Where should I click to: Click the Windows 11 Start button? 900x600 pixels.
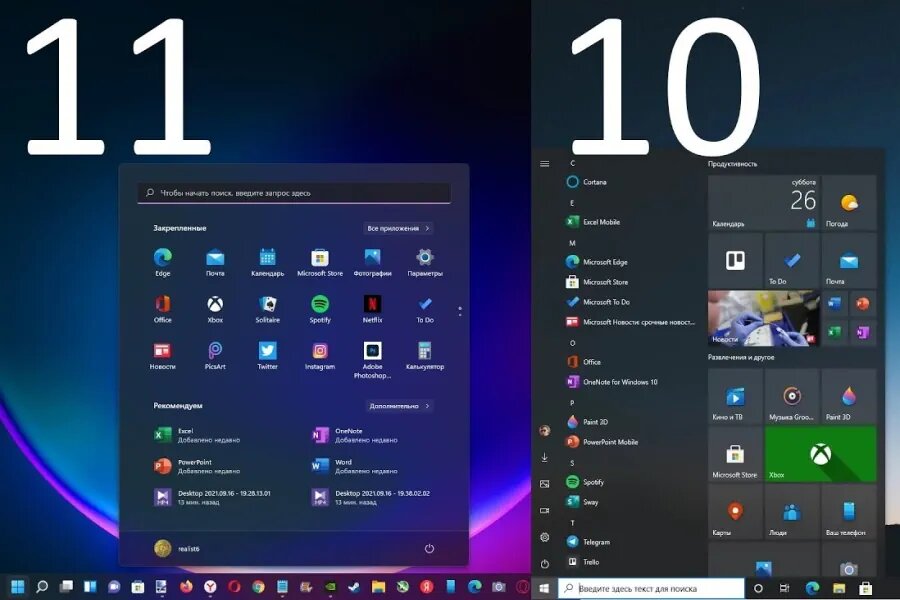[18, 587]
